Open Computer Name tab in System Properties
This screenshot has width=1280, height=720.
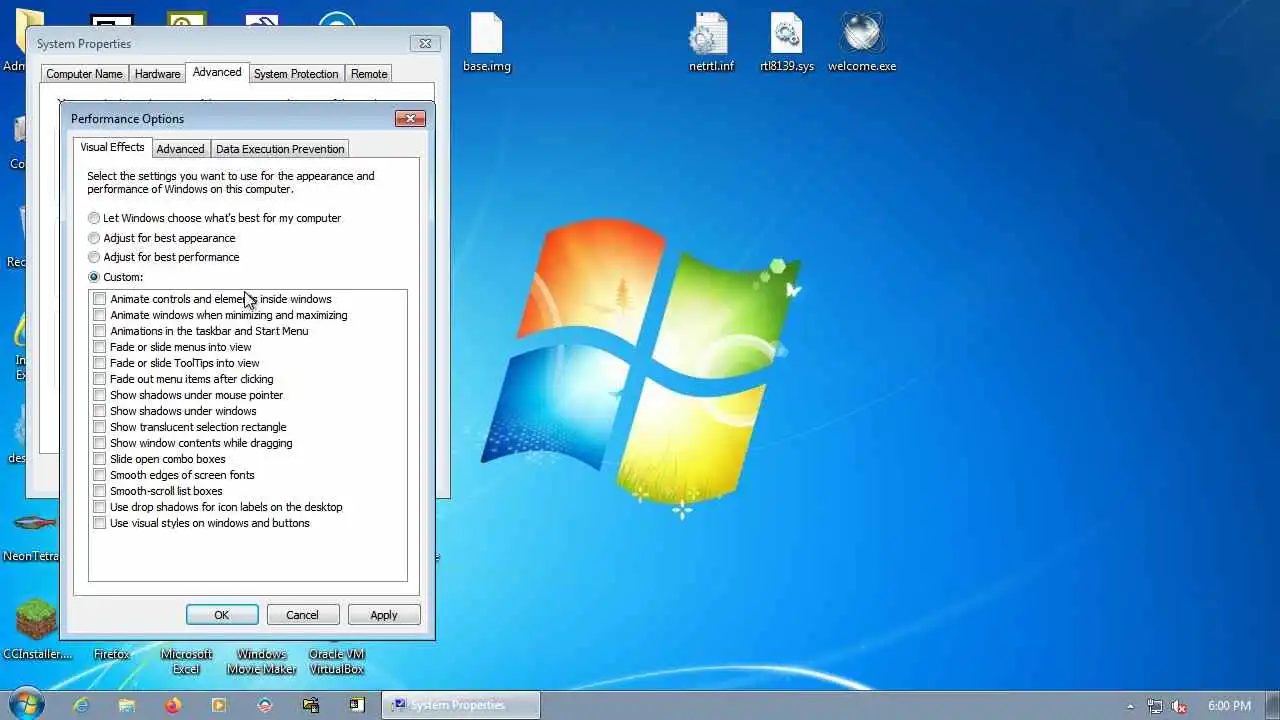[84, 74]
